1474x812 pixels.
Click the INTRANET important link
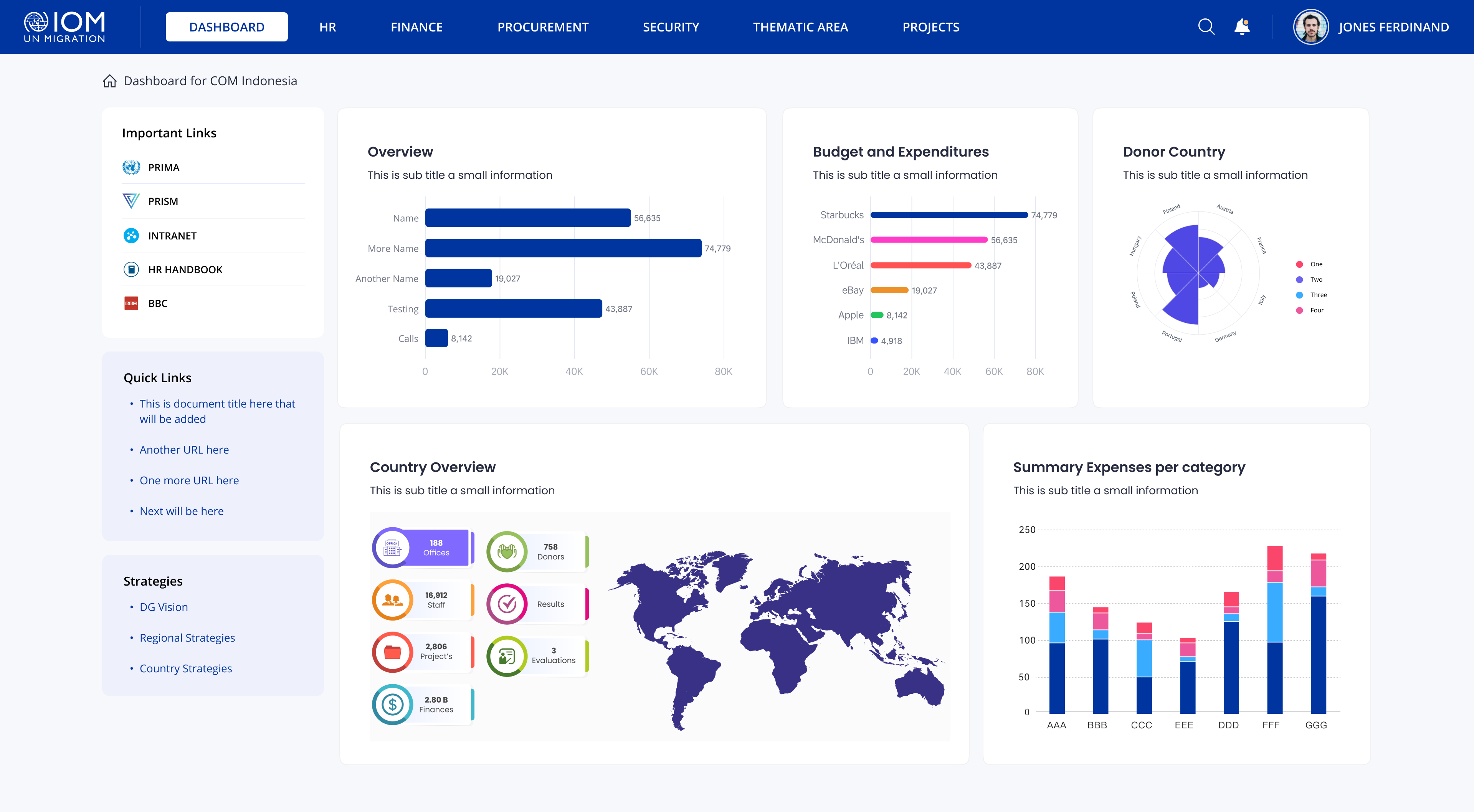pyautogui.click(x=172, y=236)
